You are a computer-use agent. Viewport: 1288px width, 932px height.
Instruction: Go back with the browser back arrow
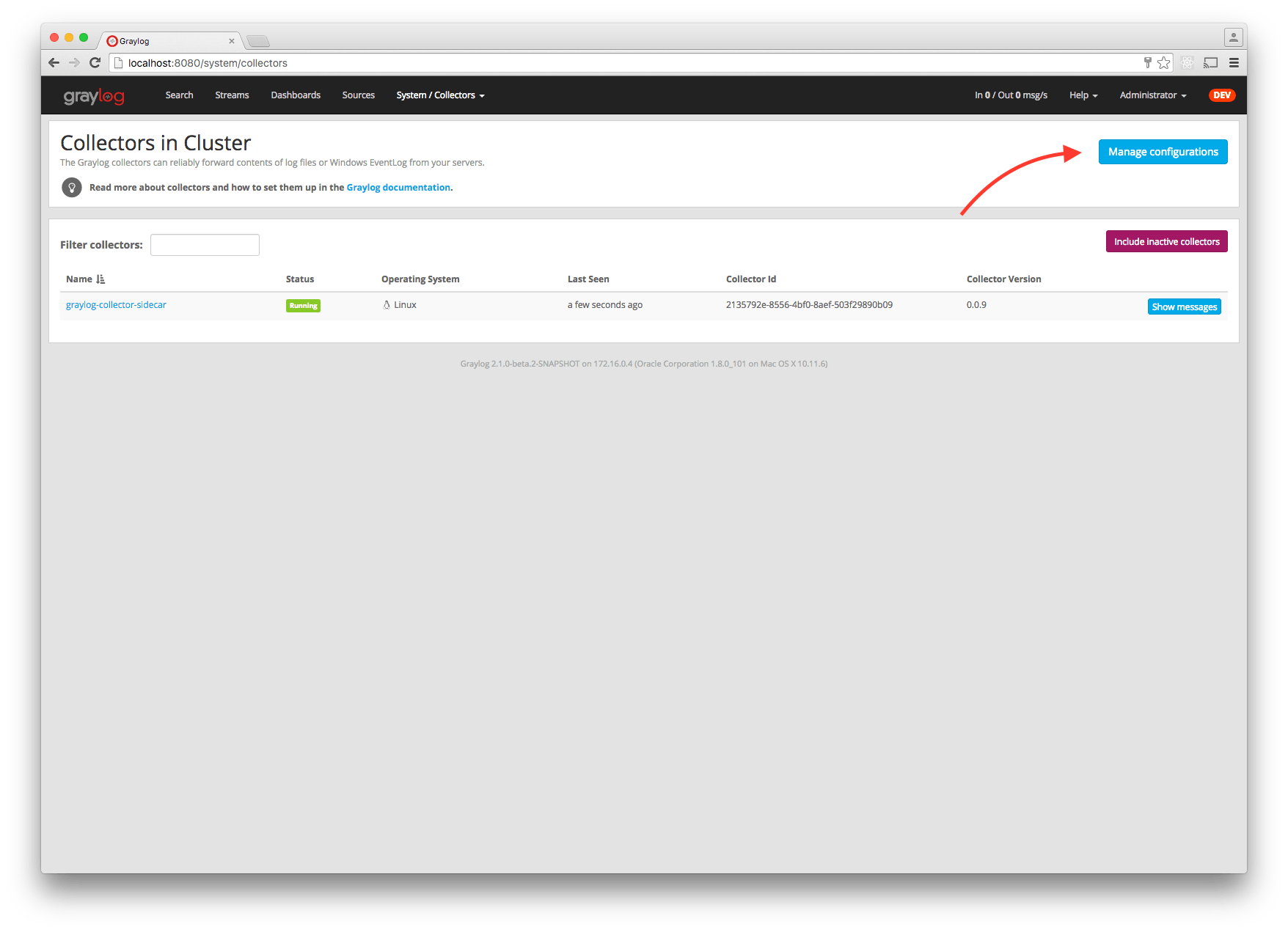pyautogui.click(x=54, y=63)
